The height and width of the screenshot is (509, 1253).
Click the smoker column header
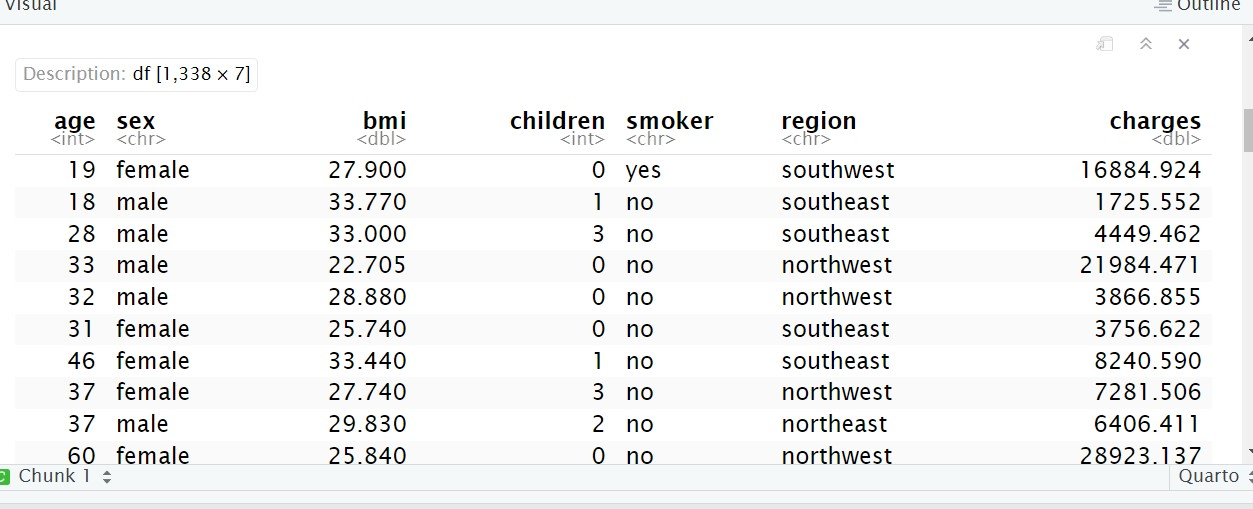coord(669,122)
